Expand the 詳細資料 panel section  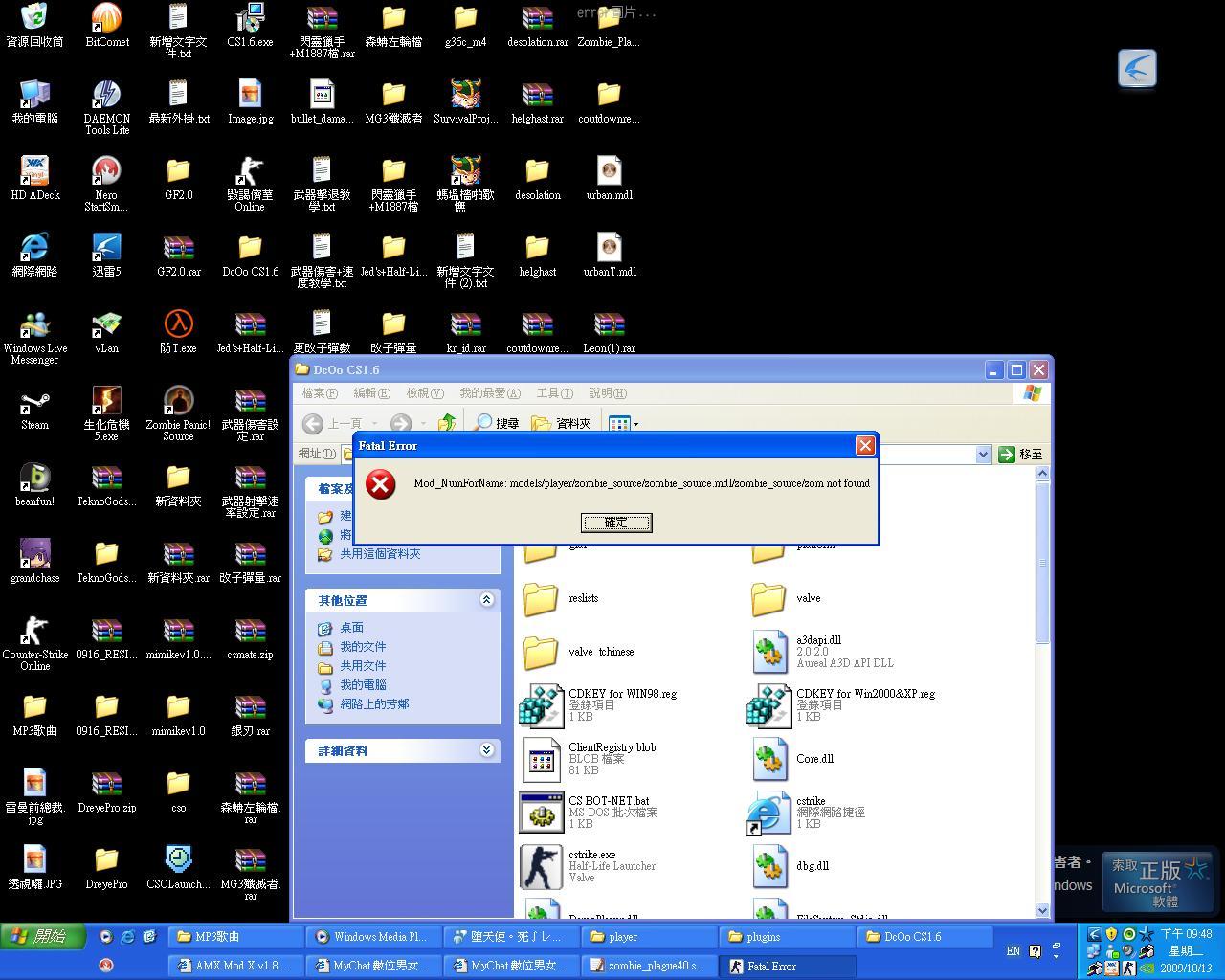(486, 750)
